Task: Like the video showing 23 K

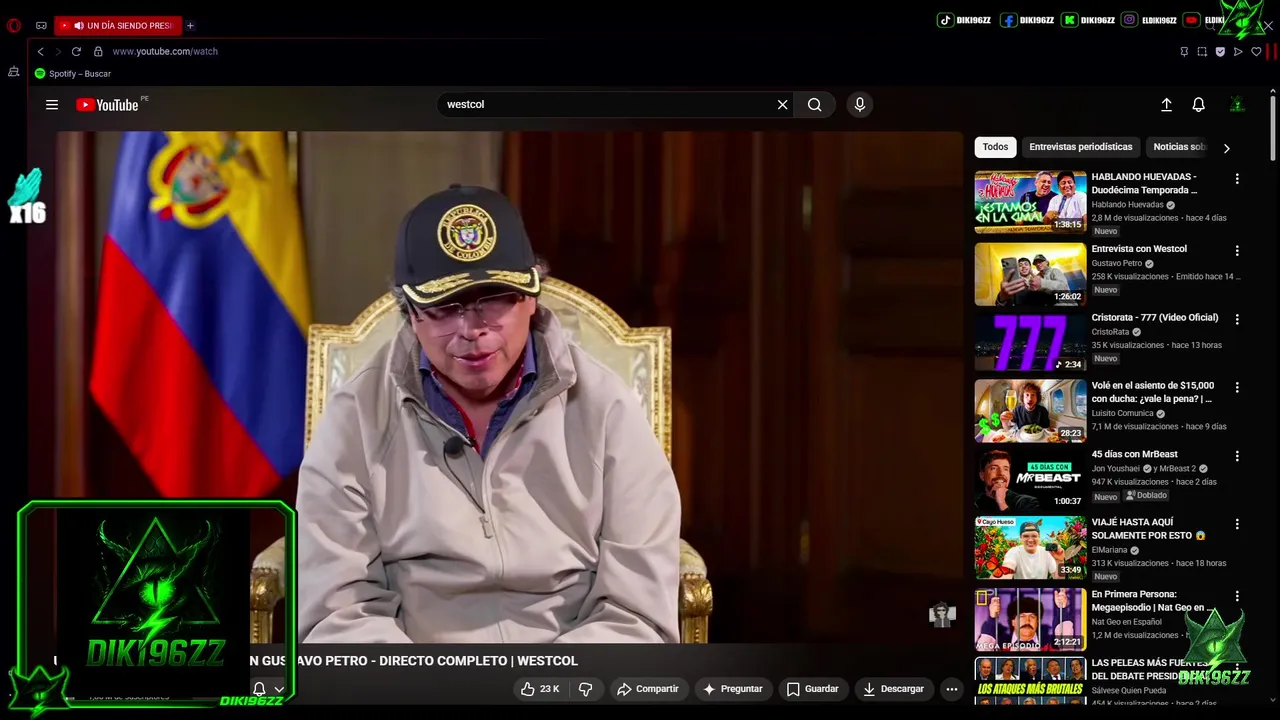Action: [539, 689]
